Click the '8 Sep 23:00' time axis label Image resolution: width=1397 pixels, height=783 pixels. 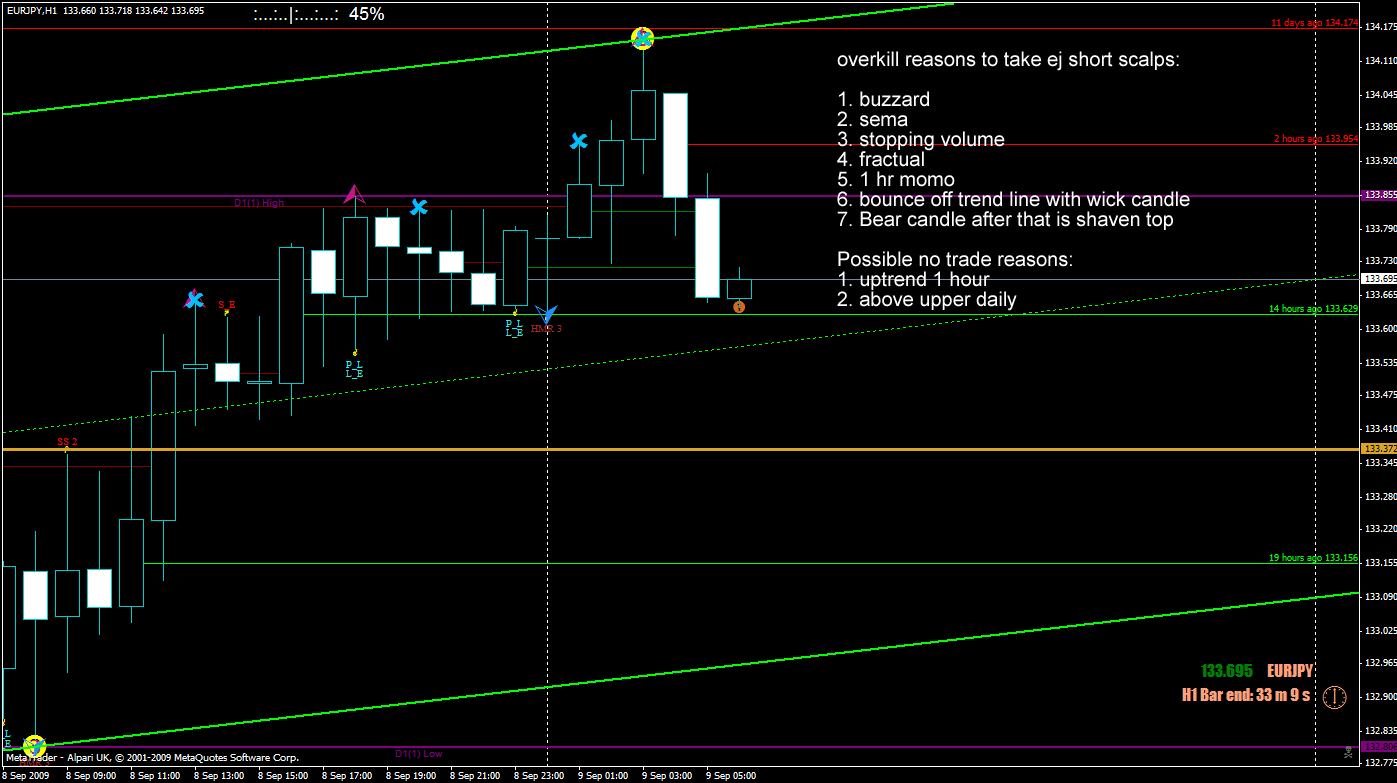pyautogui.click(x=539, y=775)
